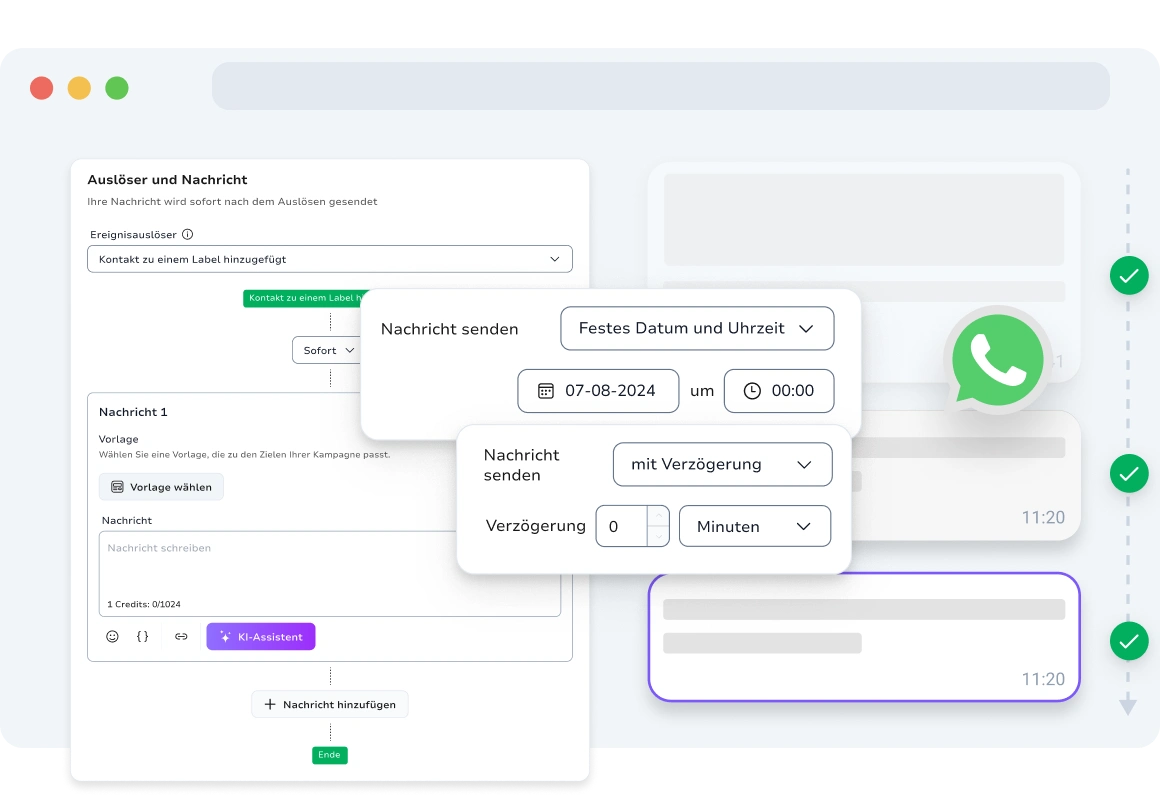Click the Vorlage wählen button

[161, 487]
